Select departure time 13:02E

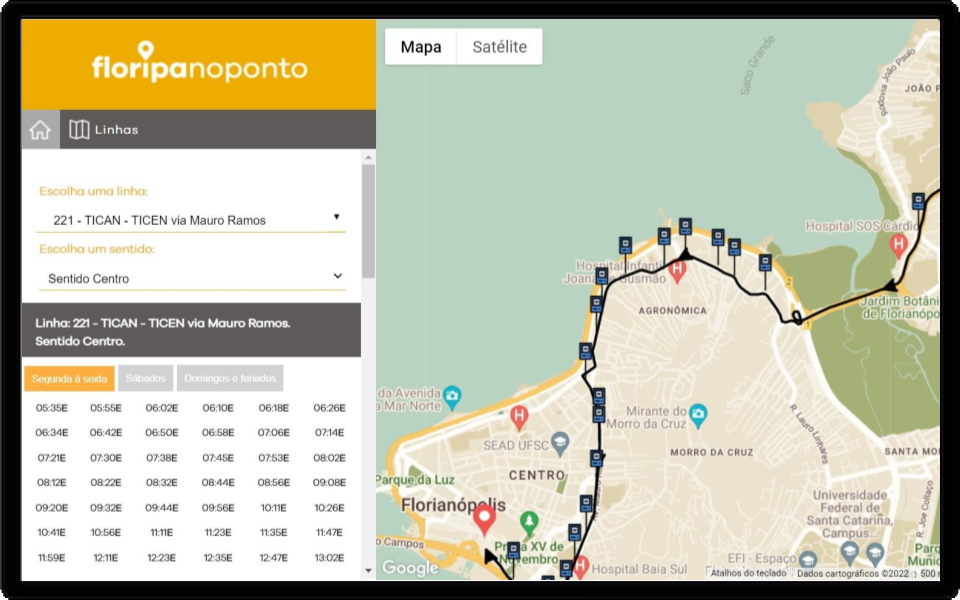329,558
